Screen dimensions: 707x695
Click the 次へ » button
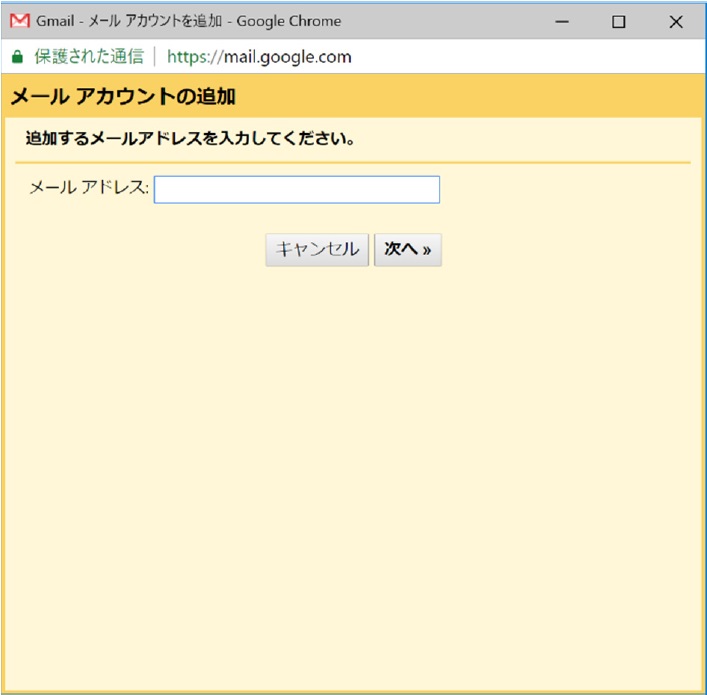point(408,249)
